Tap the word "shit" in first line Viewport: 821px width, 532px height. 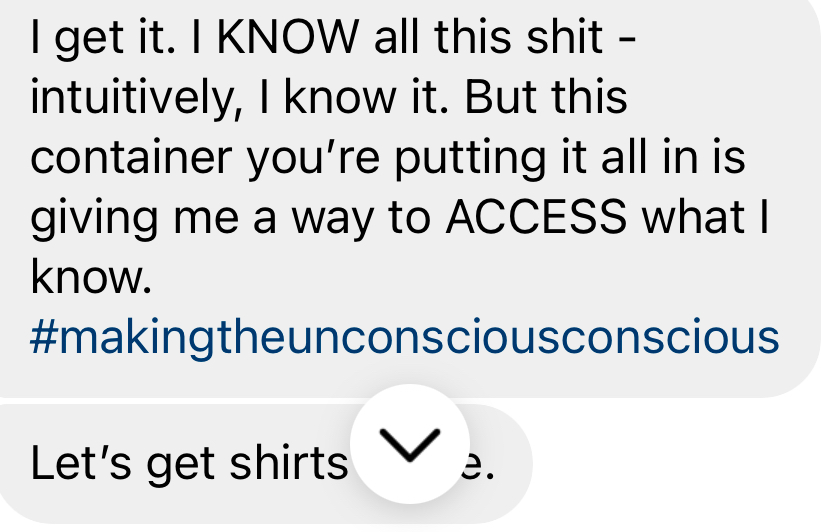tap(564, 37)
